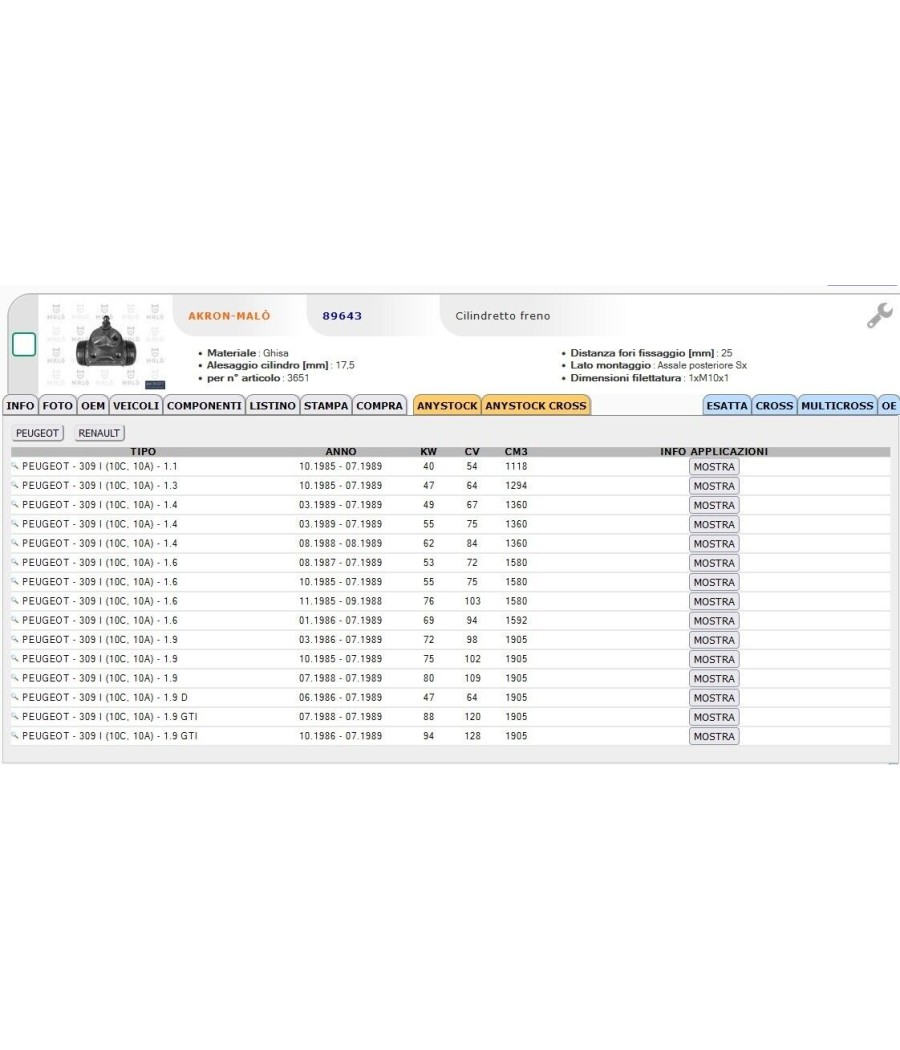Open the FOTO tab
This screenshot has width=900, height=1050.
[x=58, y=405]
